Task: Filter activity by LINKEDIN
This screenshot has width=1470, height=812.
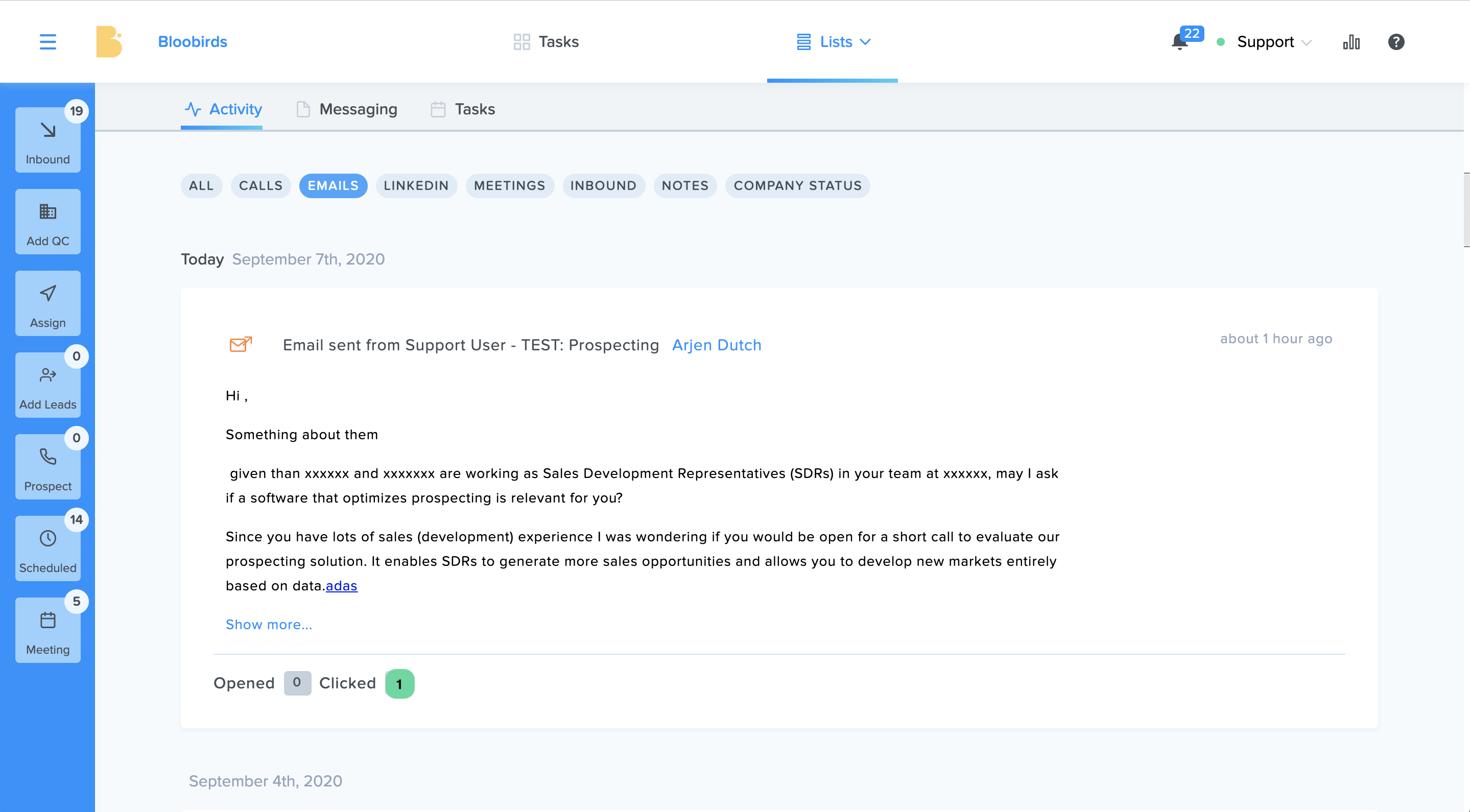Action: (416, 185)
